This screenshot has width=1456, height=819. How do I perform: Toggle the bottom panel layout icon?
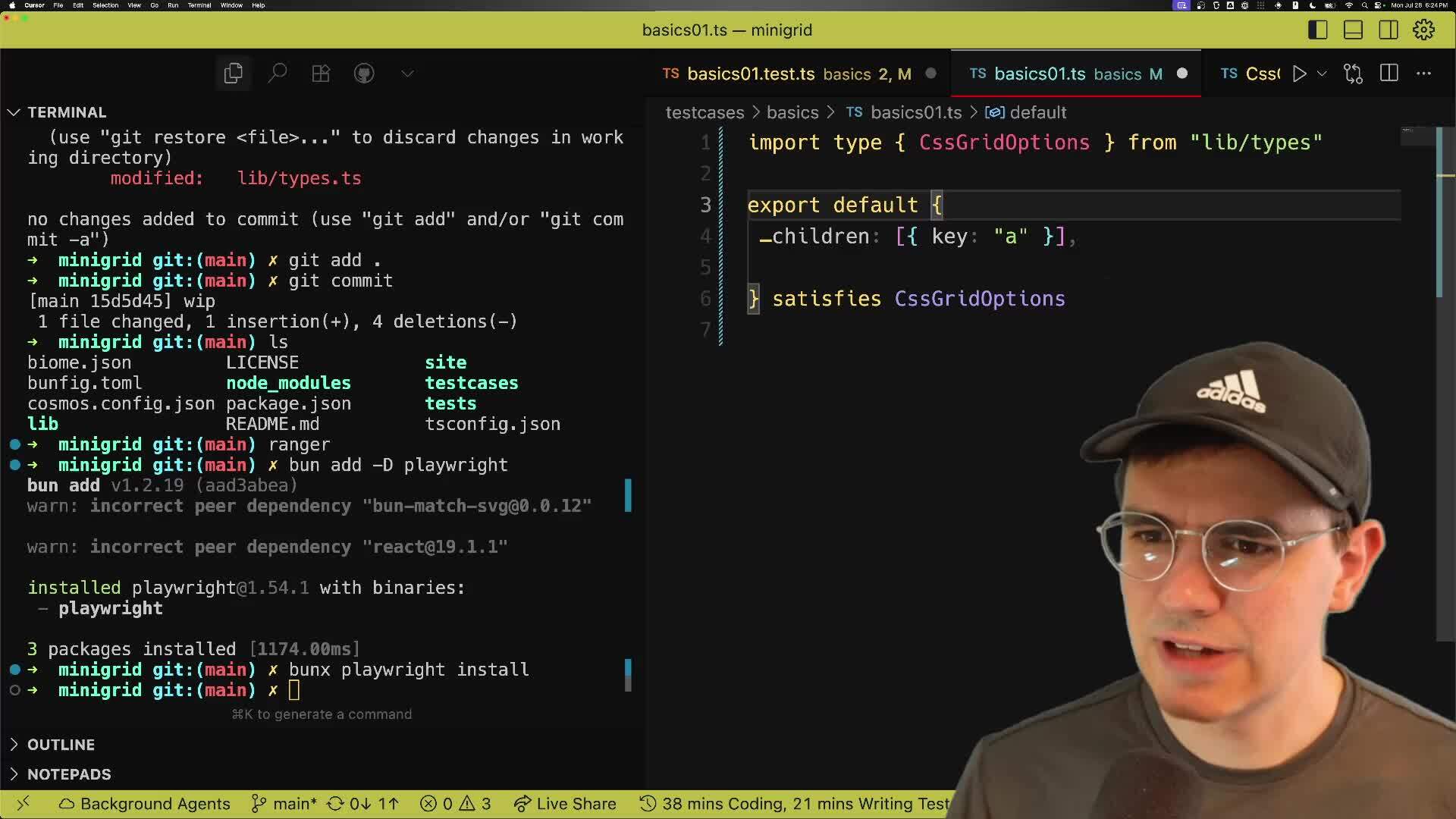point(1354,30)
